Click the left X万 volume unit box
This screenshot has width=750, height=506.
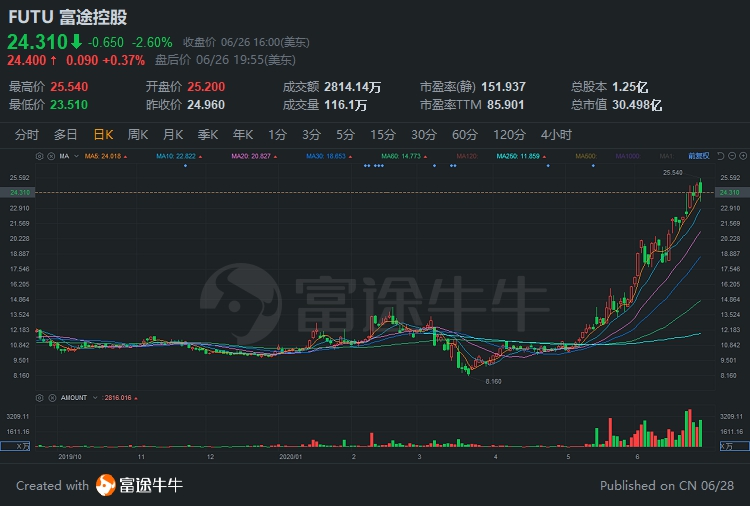[15, 446]
